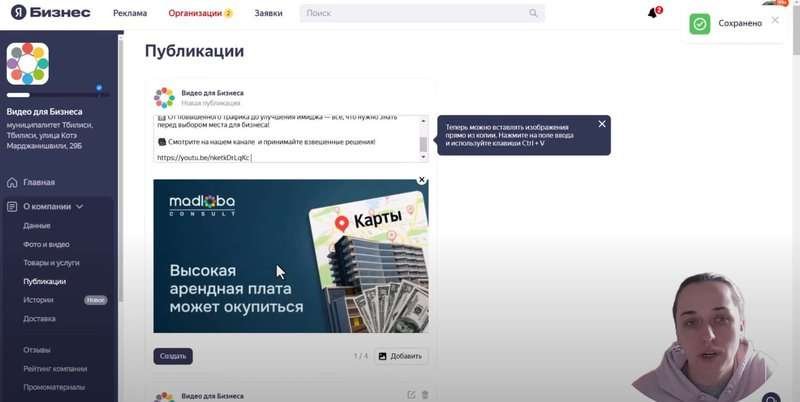Dismiss the Ctrl+V tooltip hint
The width and height of the screenshot is (800, 402).
coord(602,124)
